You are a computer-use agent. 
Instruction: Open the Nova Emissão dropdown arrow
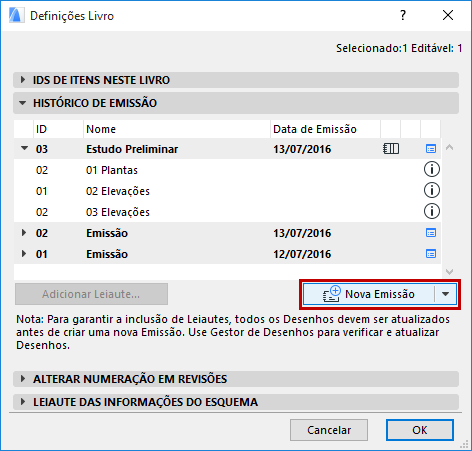446,294
